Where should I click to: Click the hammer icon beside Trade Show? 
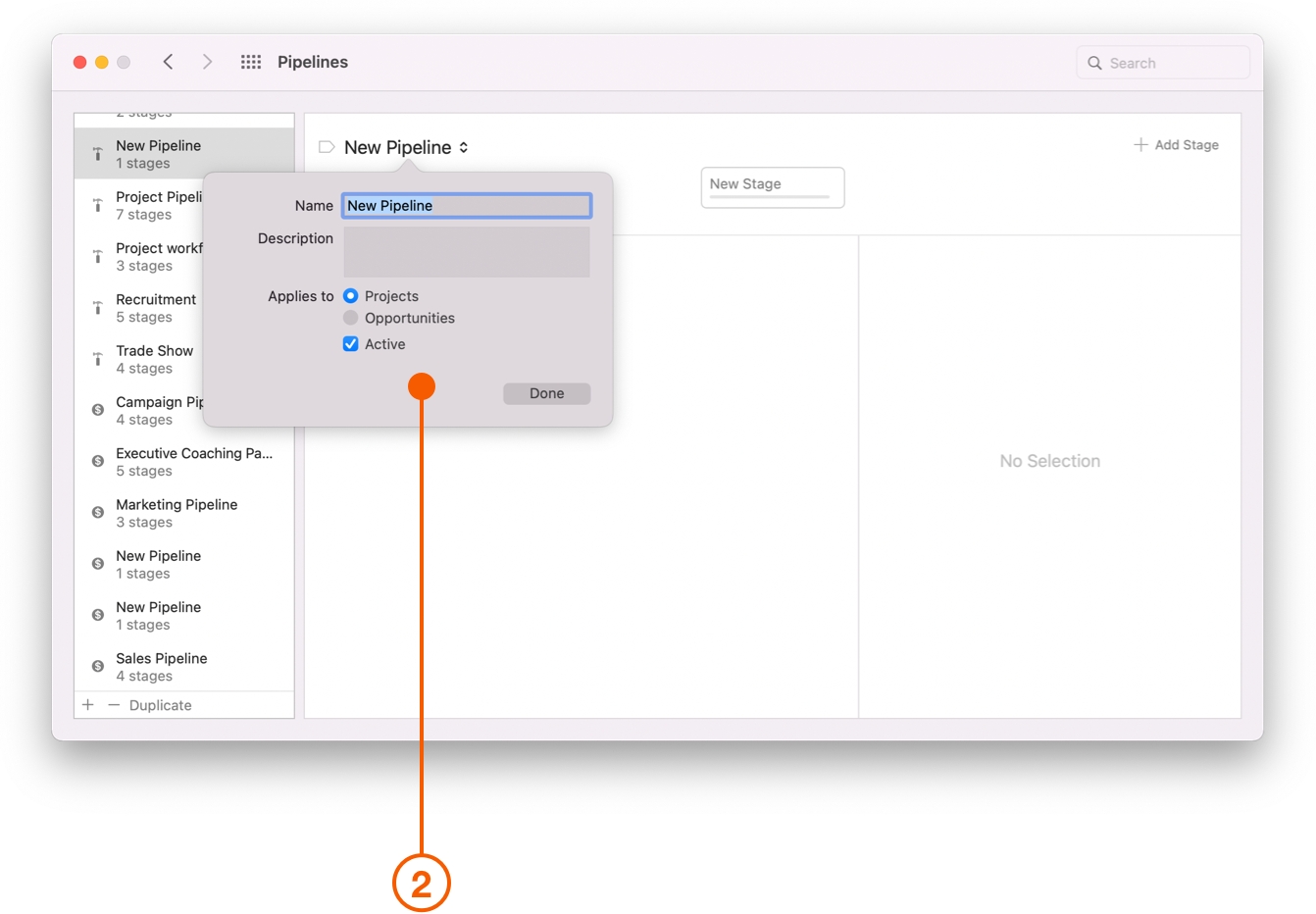tap(97, 358)
